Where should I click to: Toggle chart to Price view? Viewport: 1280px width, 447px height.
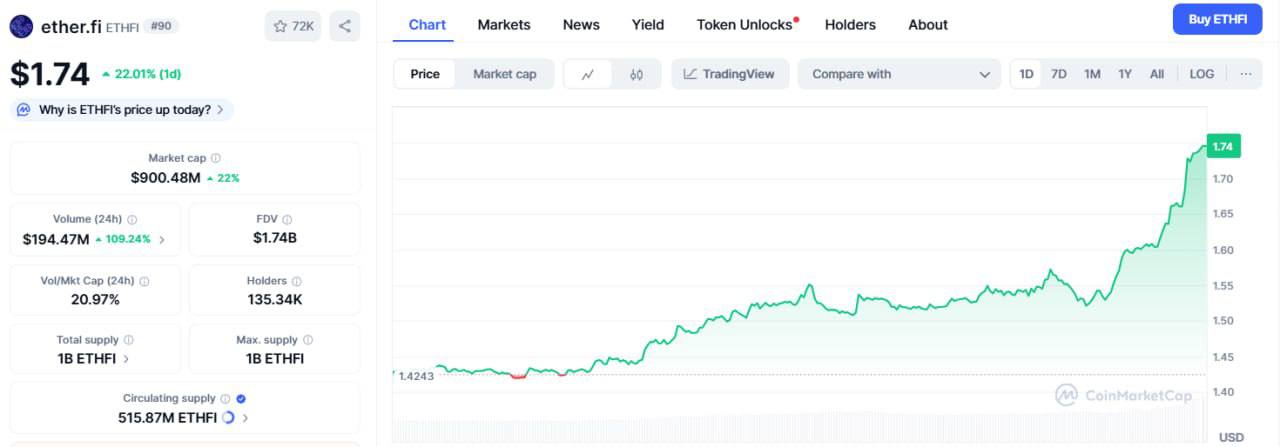coord(425,74)
